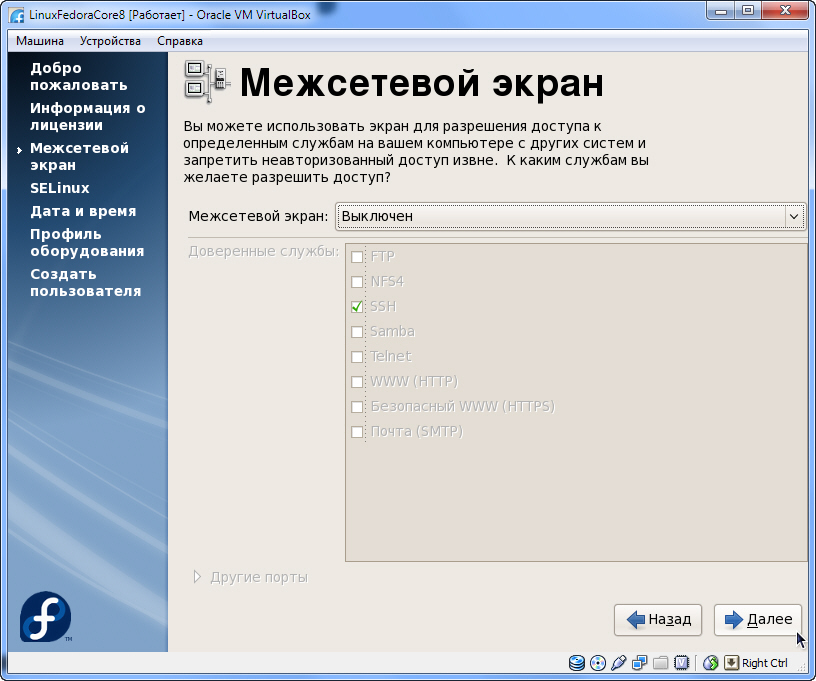Click the VirtualBox window title bar icon
The image size is (816, 681).
click(17, 15)
